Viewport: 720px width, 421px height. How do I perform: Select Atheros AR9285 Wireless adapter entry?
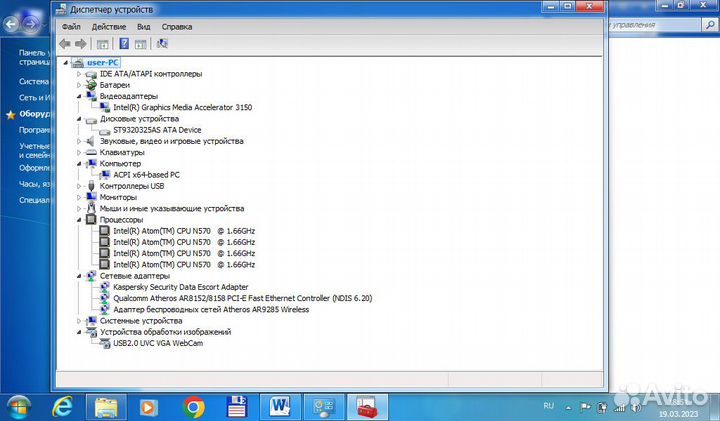point(211,309)
